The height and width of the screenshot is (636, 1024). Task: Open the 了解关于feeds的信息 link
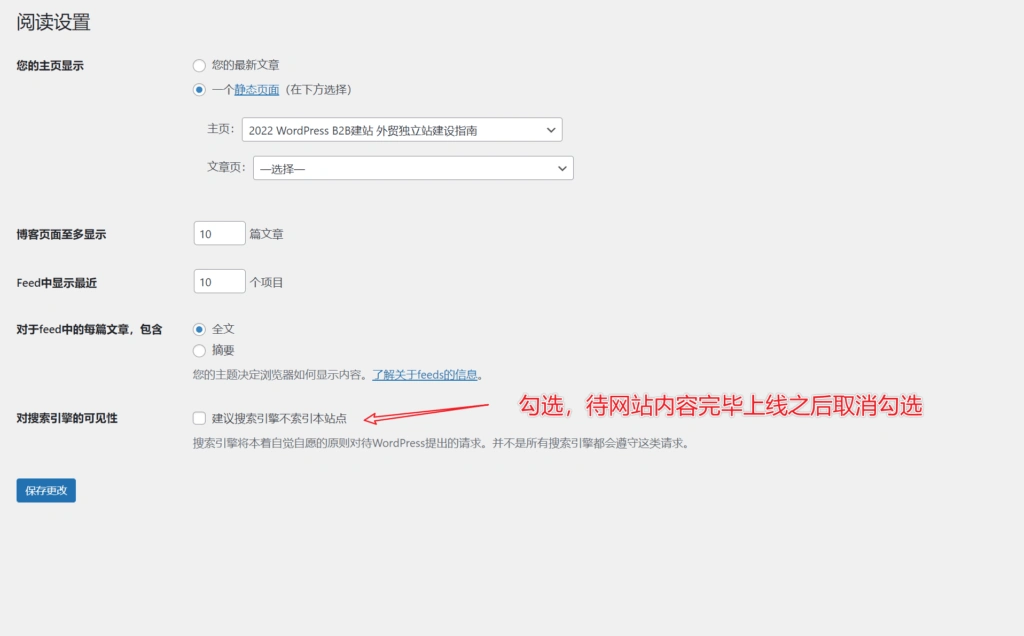point(425,375)
